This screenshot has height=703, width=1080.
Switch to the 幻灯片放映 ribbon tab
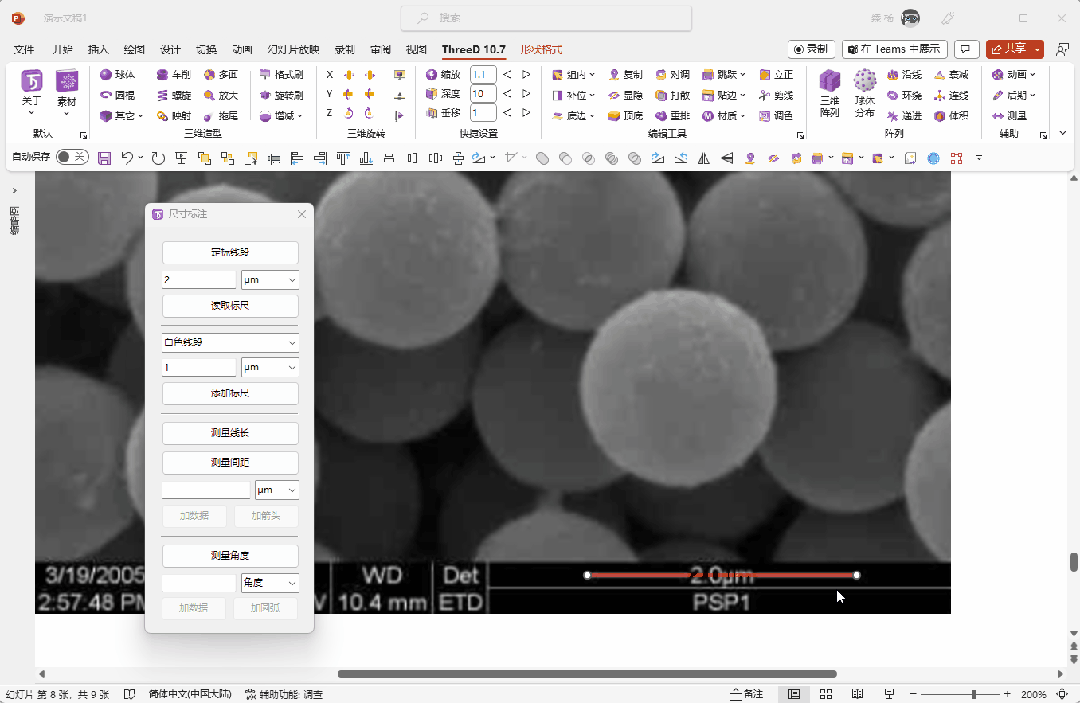293,50
